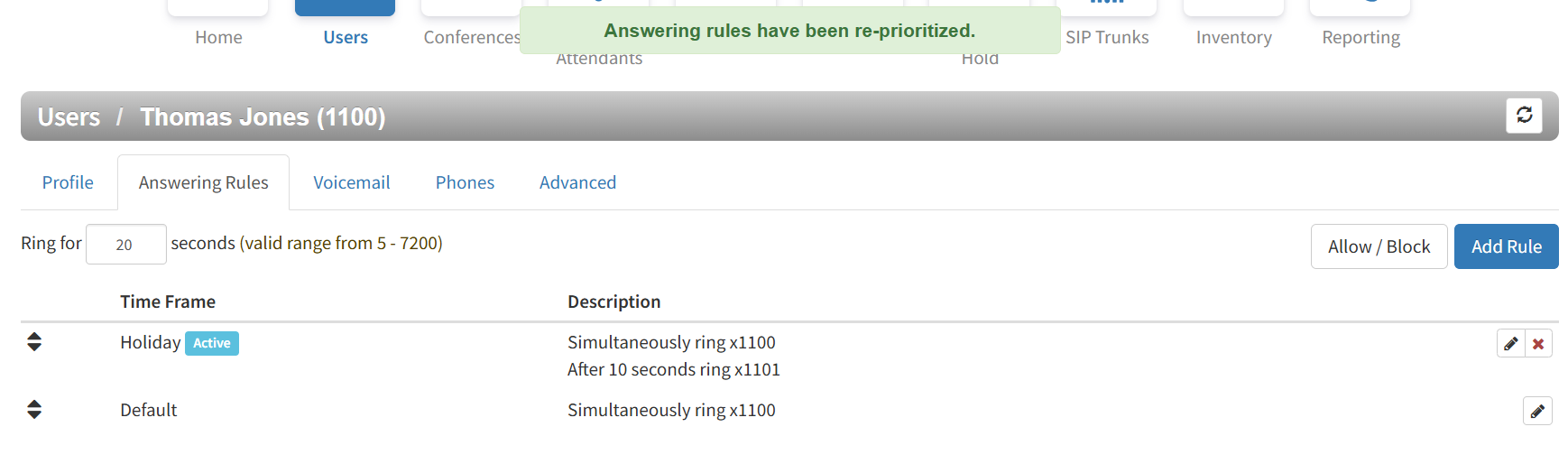Click the Ring for seconds input field

[125, 245]
